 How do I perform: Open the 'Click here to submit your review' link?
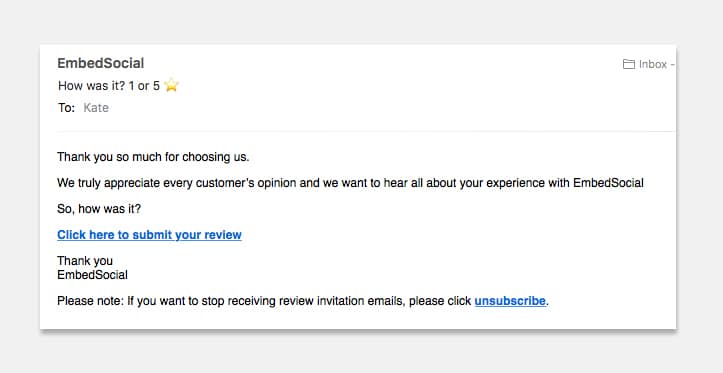click(x=149, y=235)
